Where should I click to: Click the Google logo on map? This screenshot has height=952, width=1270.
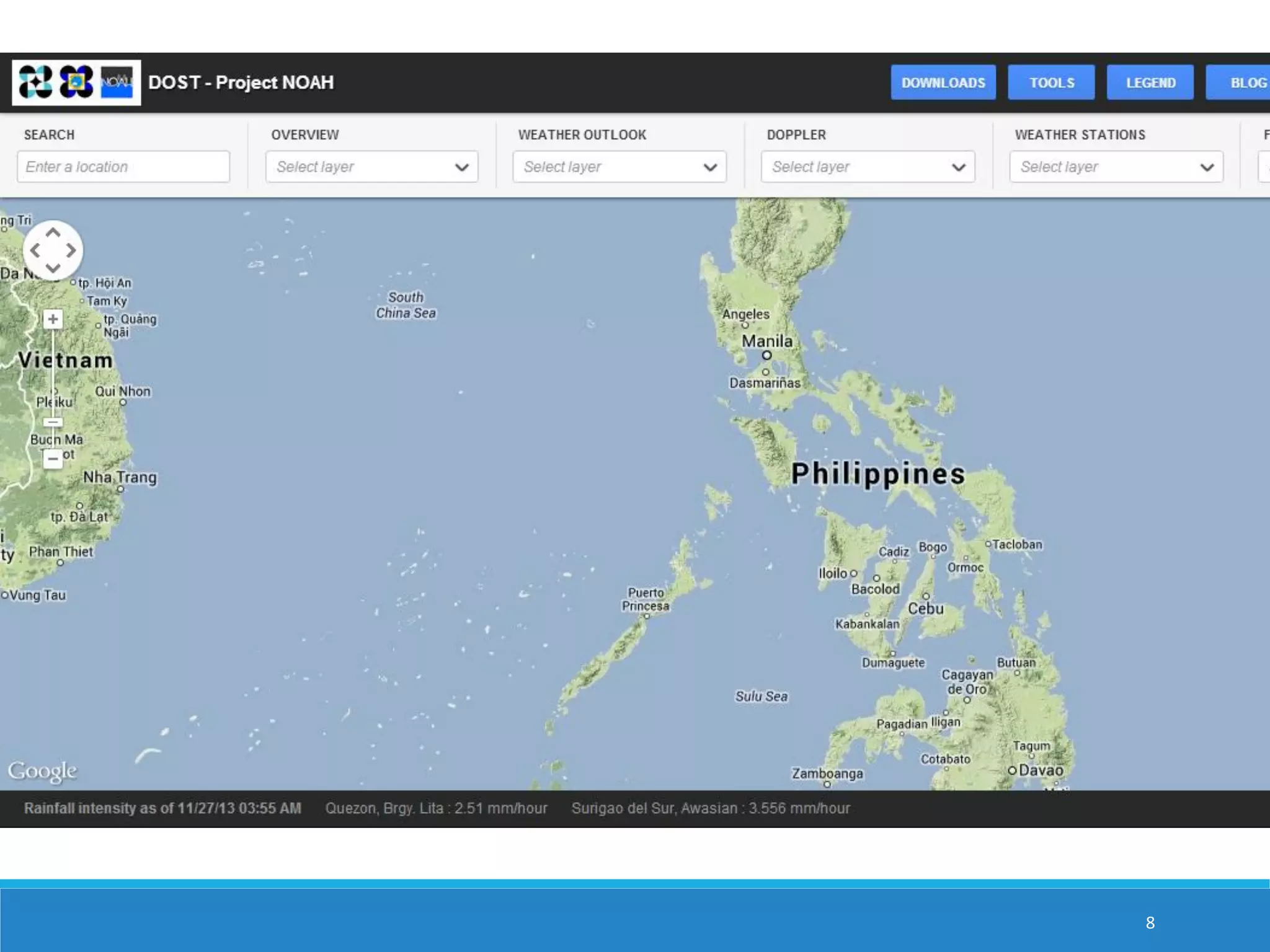pyautogui.click(x=42, y=770)
